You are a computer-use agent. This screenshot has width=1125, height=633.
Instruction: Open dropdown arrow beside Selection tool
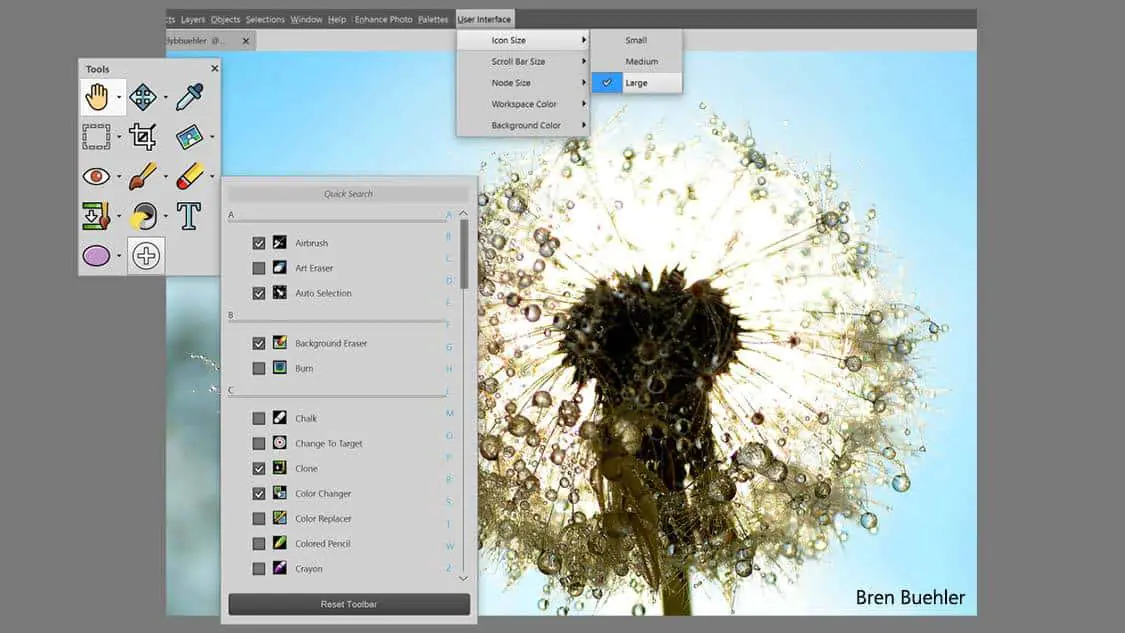pyautogui.click(x=119, y=137)
